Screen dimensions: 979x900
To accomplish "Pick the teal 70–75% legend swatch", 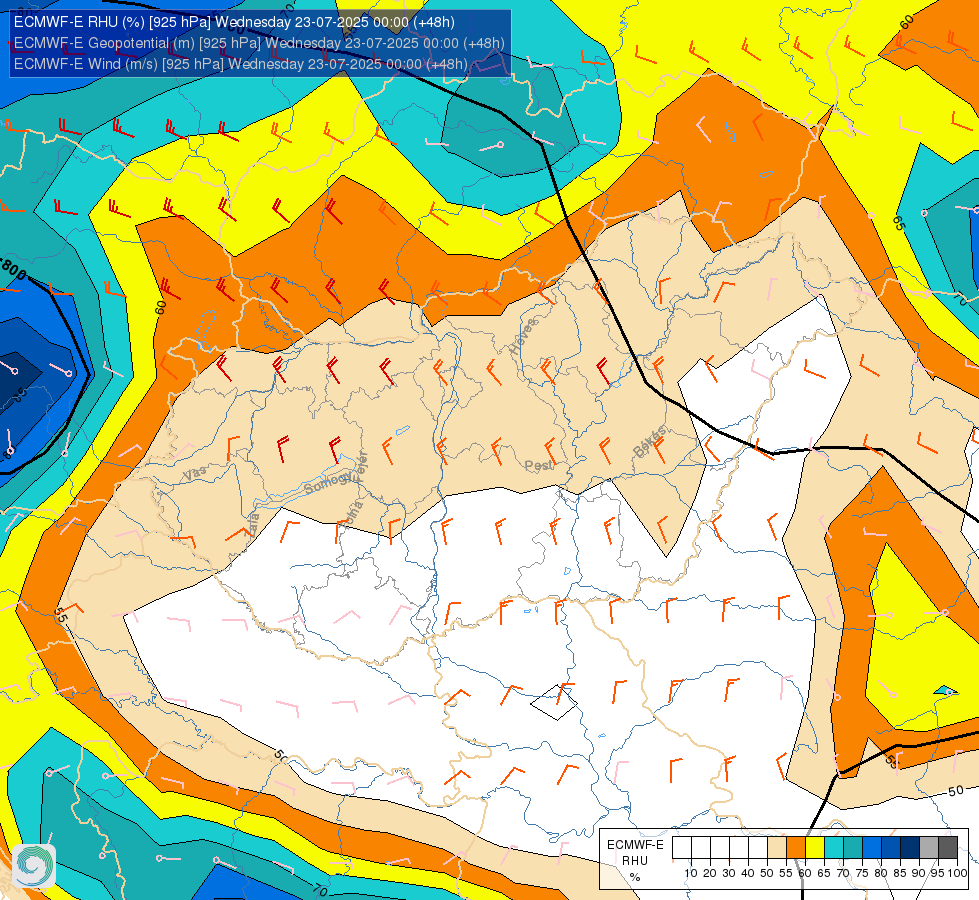I will point(853,848).
